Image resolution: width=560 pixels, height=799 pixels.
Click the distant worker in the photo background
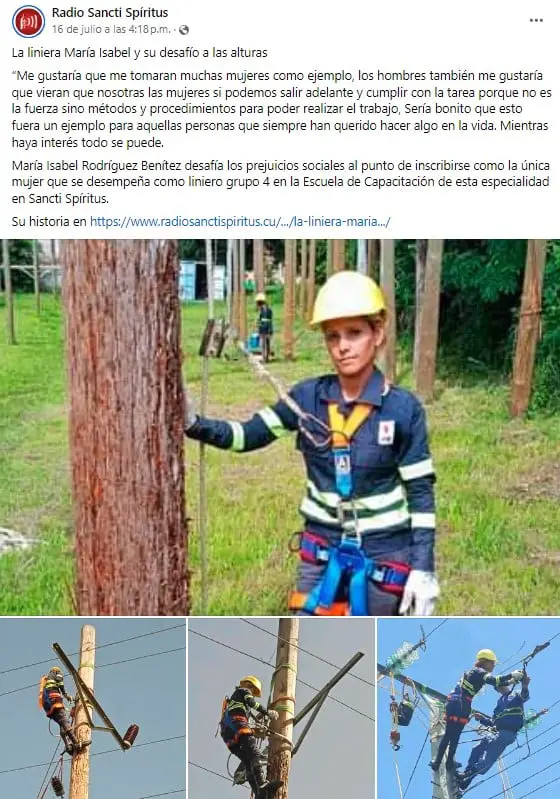point(263,326)
